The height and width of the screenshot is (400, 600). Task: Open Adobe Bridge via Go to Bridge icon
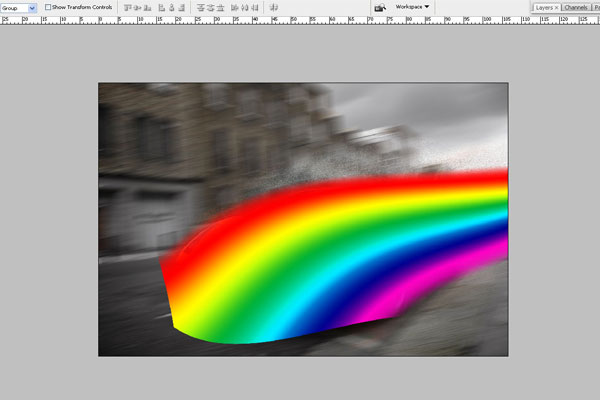(x=380, y=8)
